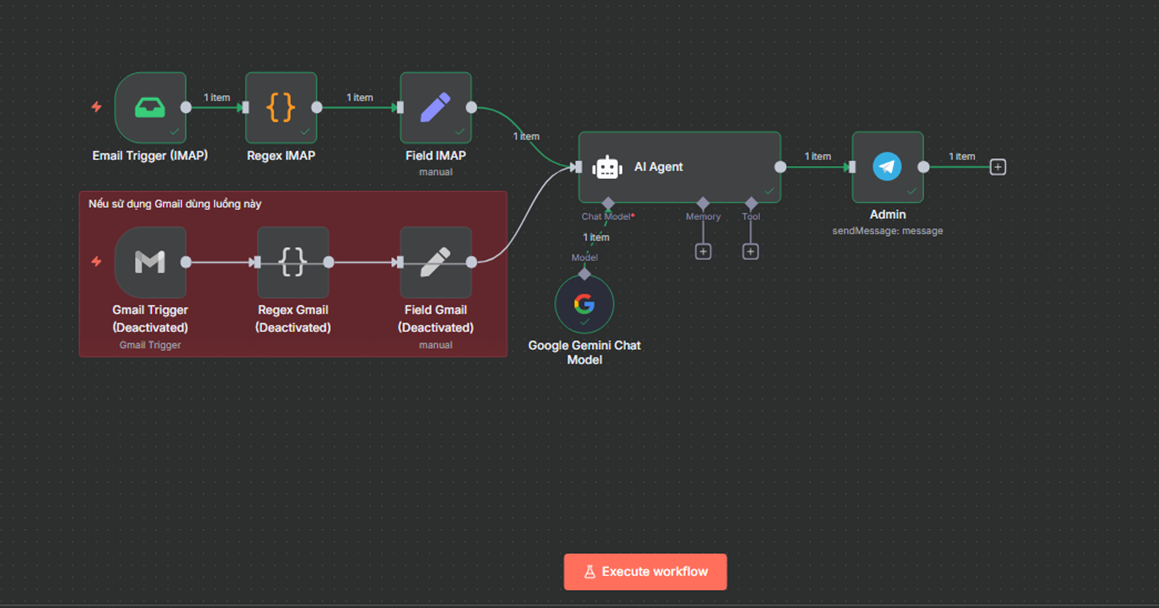Click the Field IMAP input connector
Image resolution: width=1159 pixels, height=608 pixels.
click(400, 108)
